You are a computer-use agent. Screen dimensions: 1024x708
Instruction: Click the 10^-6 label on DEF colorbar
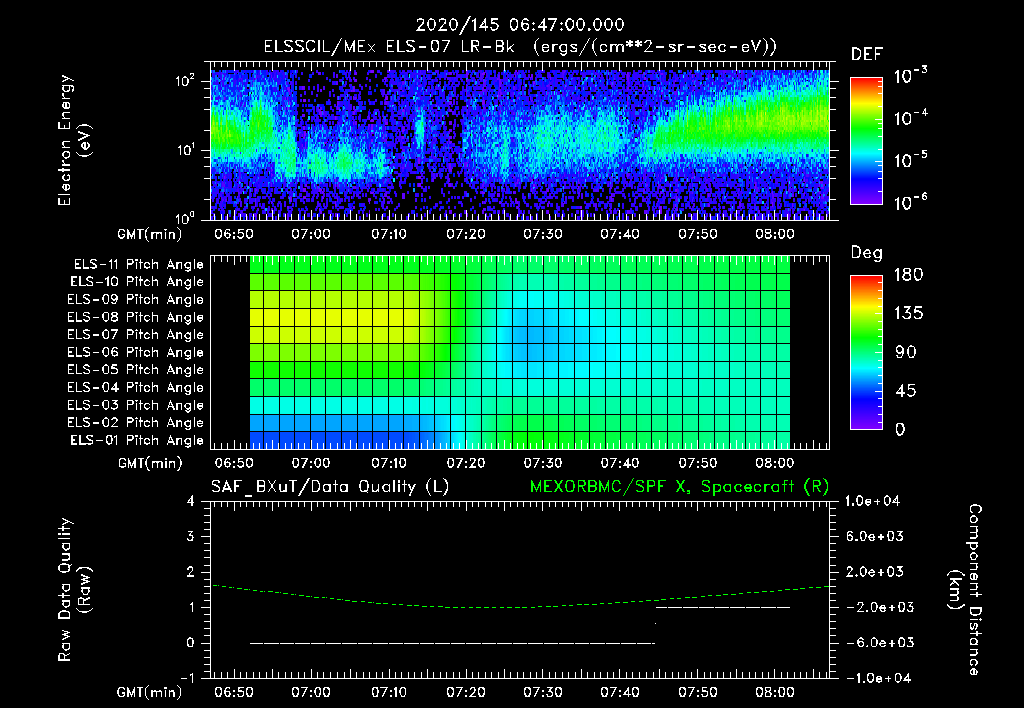pyautogui.click(x=910, y=201)
